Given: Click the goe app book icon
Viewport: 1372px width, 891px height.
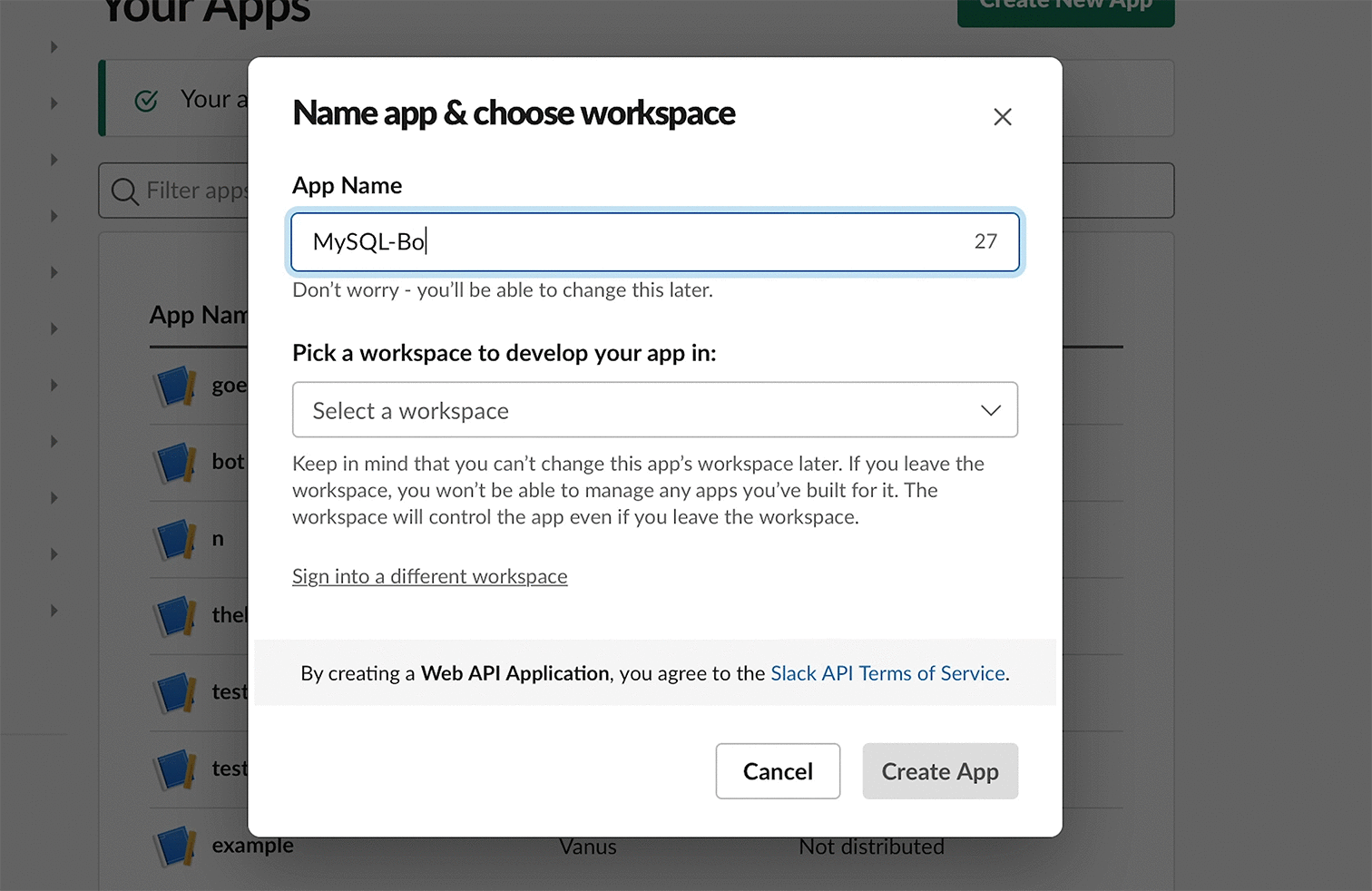Looking at the screenshot, I should click(x=175, y=386).
